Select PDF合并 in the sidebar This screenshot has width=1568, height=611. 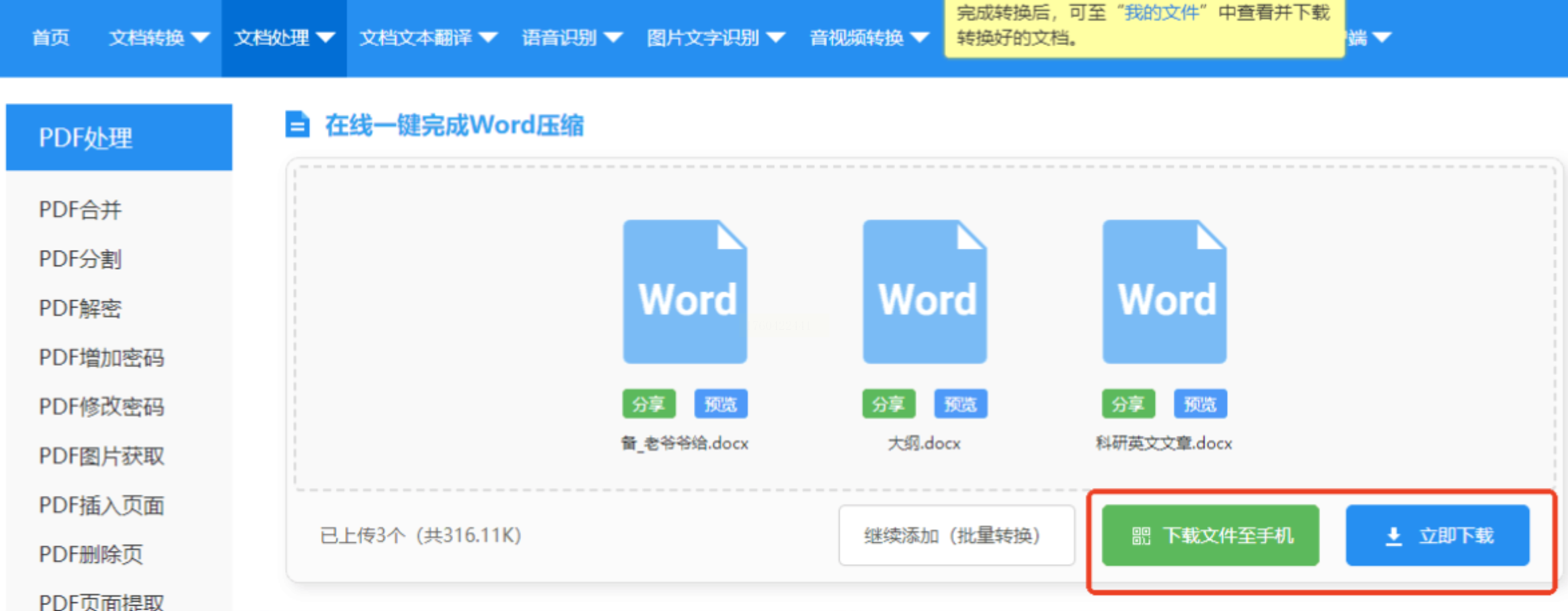tap(81, 210)
